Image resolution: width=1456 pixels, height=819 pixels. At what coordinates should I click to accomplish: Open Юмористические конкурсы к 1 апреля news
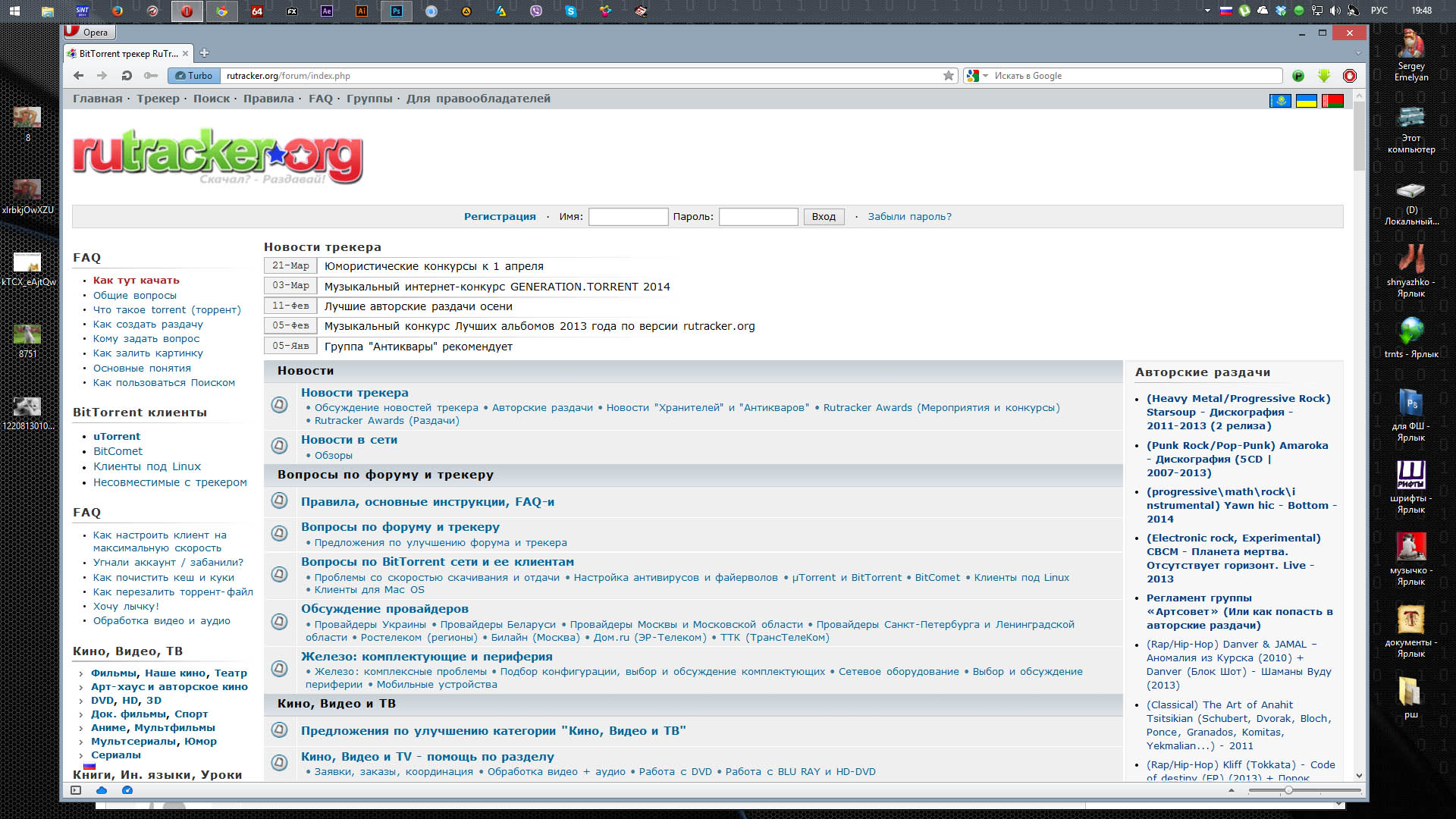pyautogui.click(x=434, y=266)
